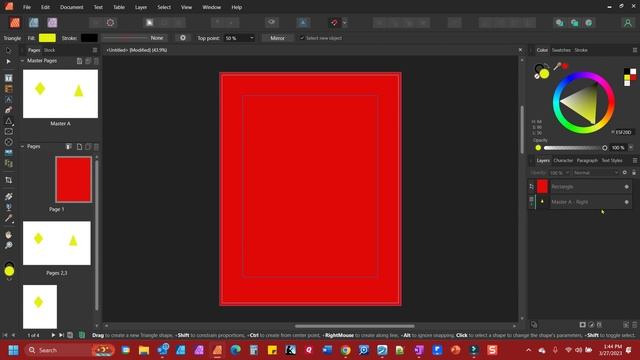Switch to the Photo persona
Image resolution: width=640 pixels, height=360 pixels.
(x=52, y=22)
